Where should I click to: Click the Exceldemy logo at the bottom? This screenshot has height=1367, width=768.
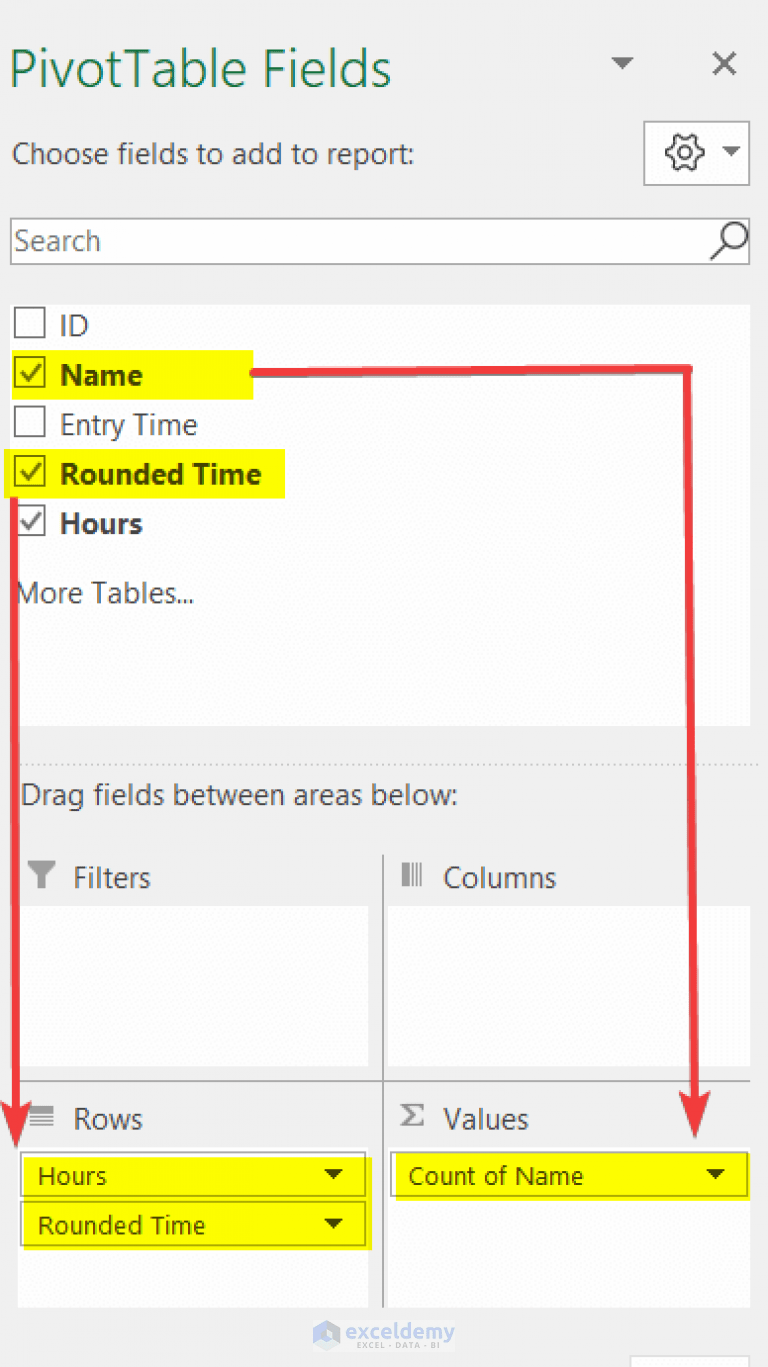click(x=384, y=1334)
